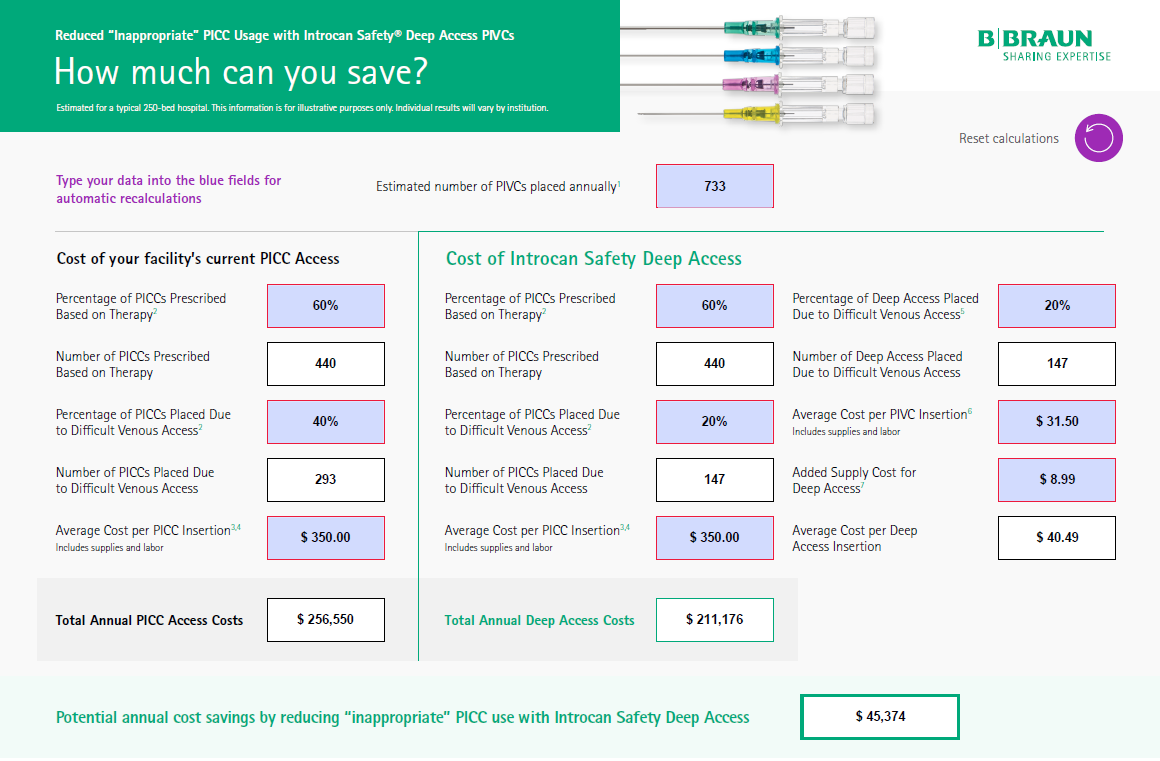This screenshot has width=1160, height=761.
Task: Click the $256,550 Total Annual PICC costs box
Action: (325, 620)
